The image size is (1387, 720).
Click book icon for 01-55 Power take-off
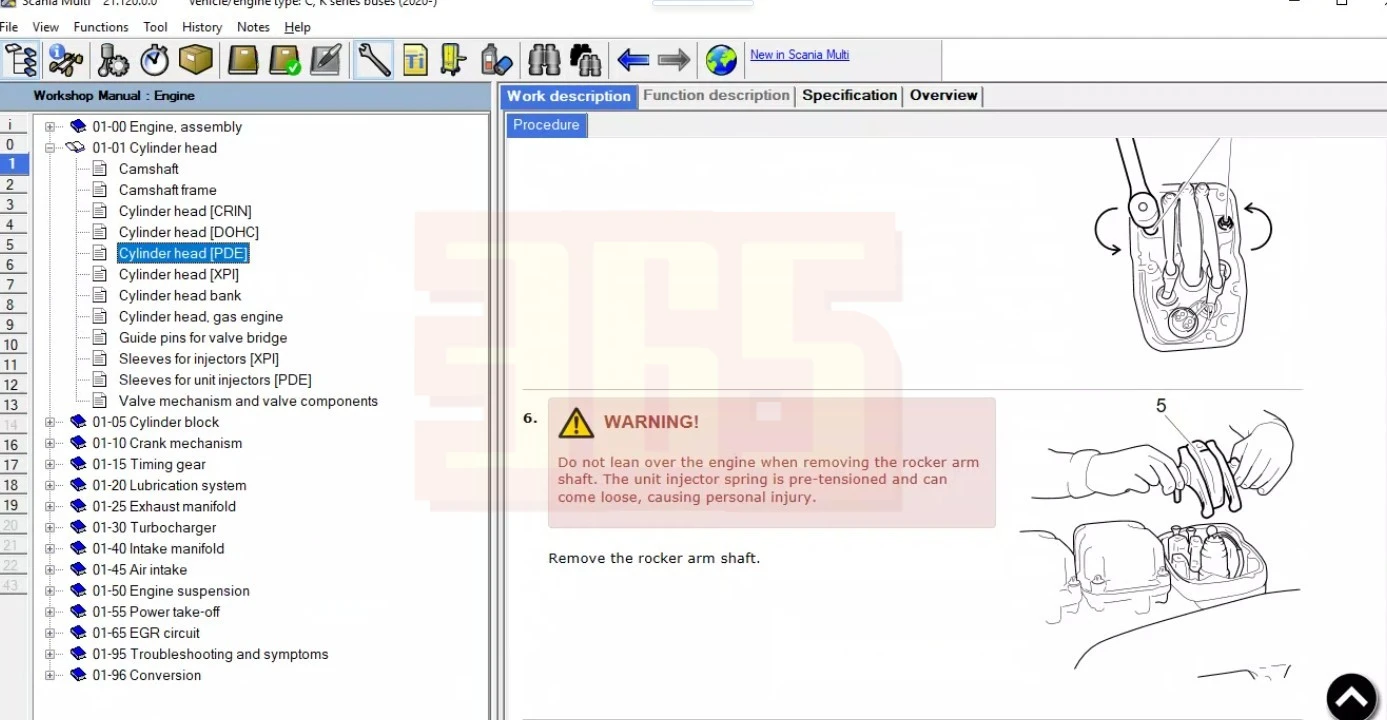click(77, 612)
